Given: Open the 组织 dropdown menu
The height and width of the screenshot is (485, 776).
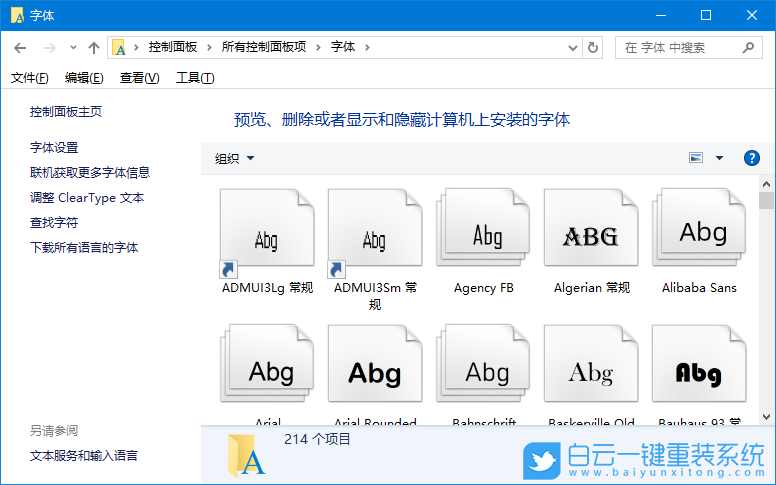Looking at the screenshot, I should [x=235, y=158].
